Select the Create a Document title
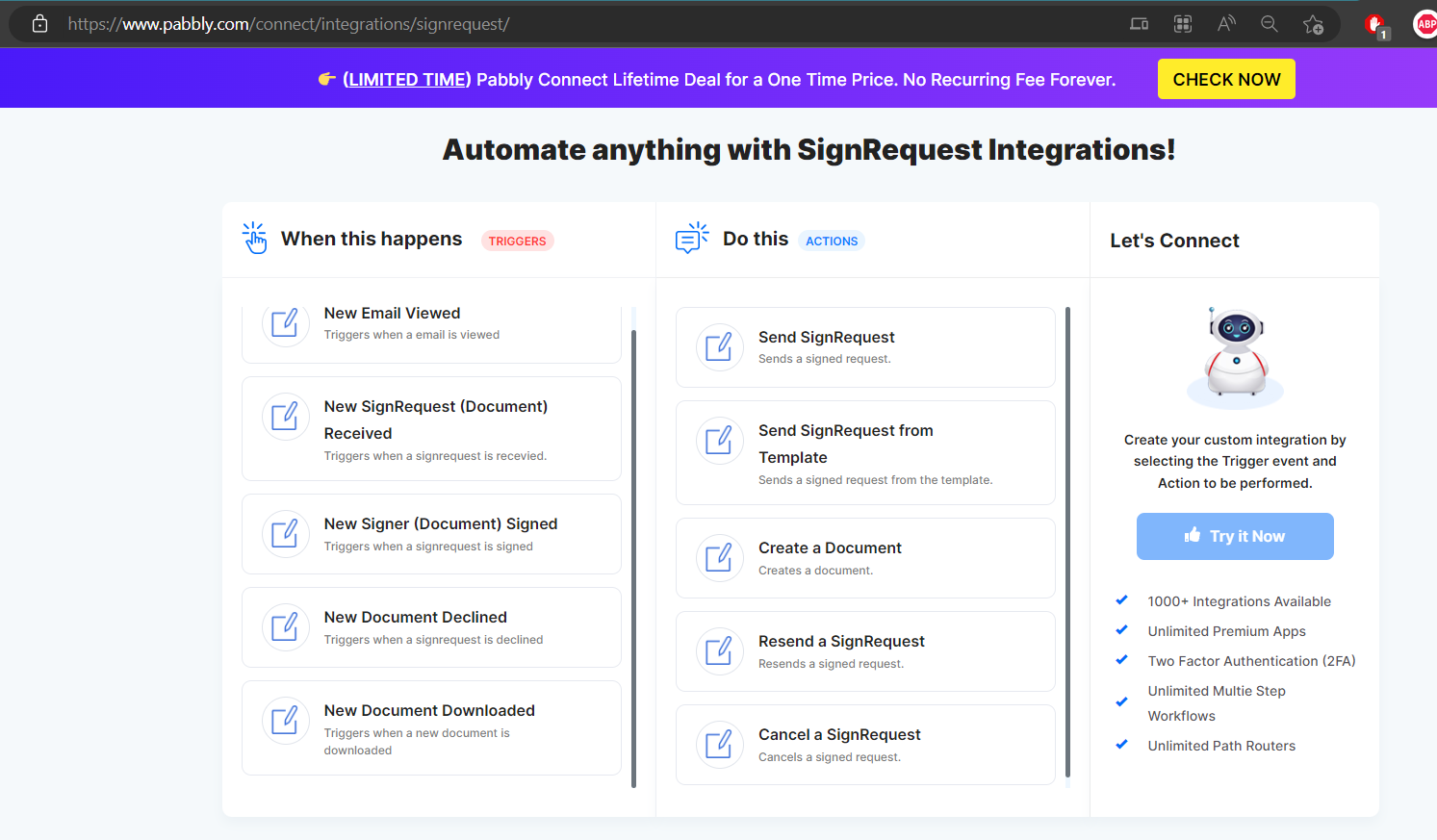 (830, 548)
